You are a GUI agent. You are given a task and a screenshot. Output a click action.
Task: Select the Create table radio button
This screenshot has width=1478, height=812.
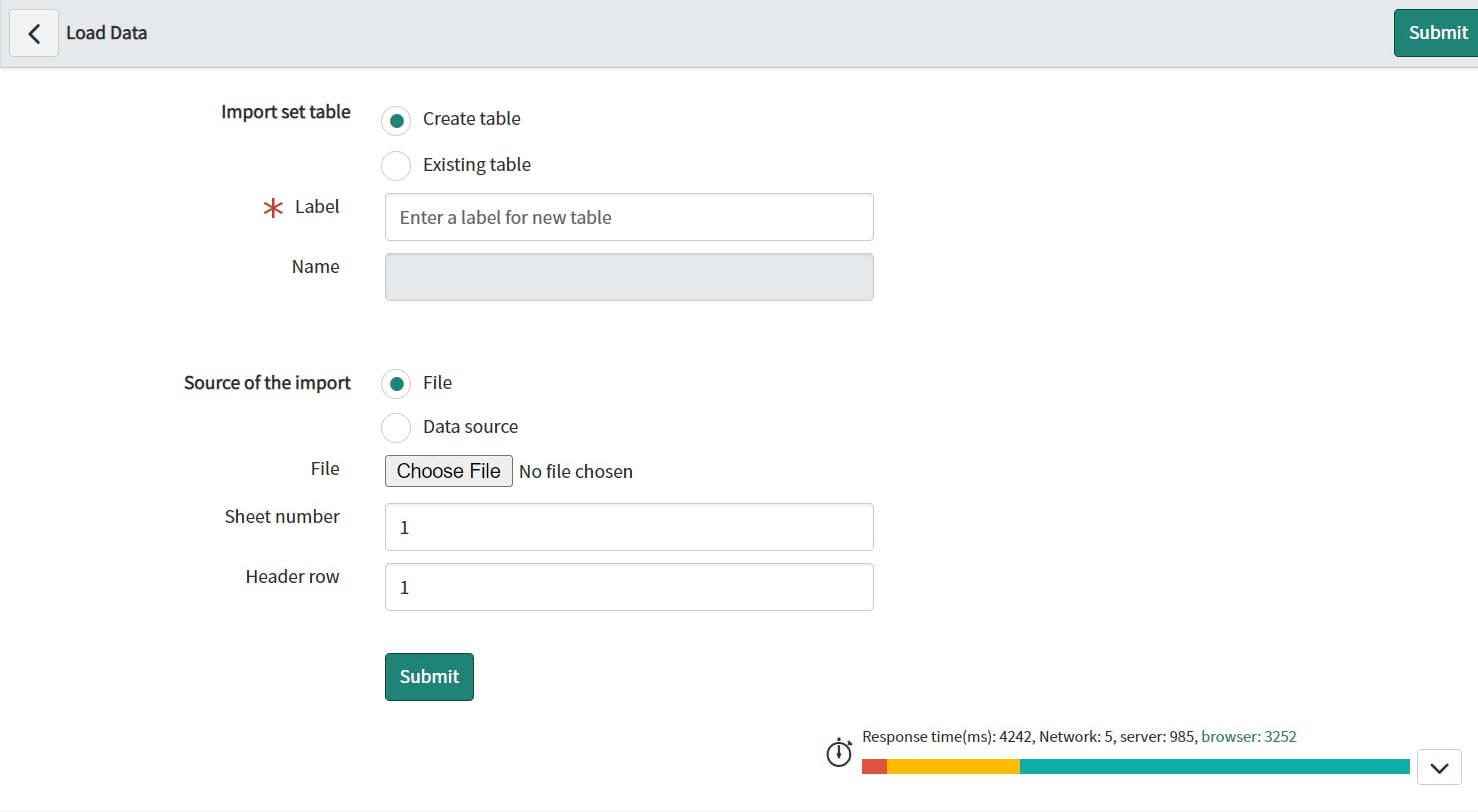click(x=396, y=120)
